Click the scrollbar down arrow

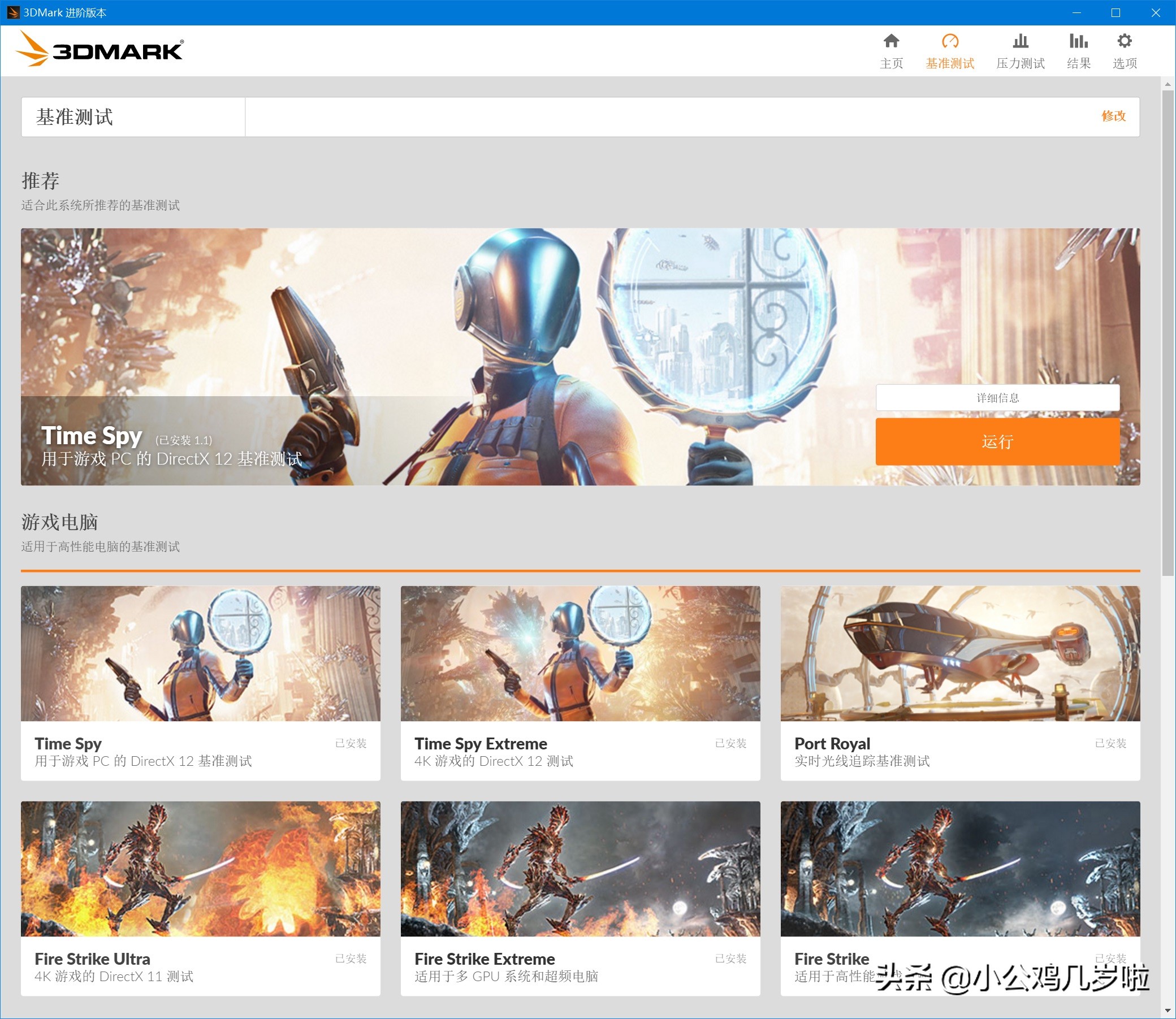coord(1168,1011)
